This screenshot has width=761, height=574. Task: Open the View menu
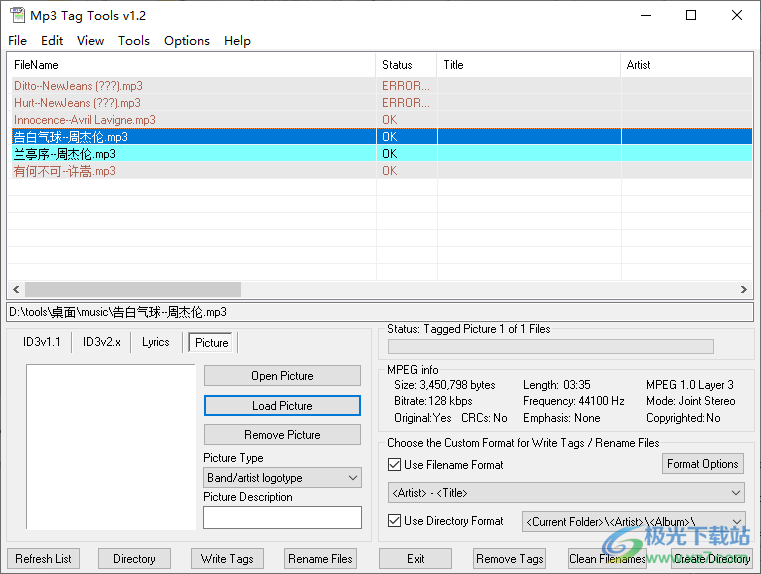coord(90,41)
